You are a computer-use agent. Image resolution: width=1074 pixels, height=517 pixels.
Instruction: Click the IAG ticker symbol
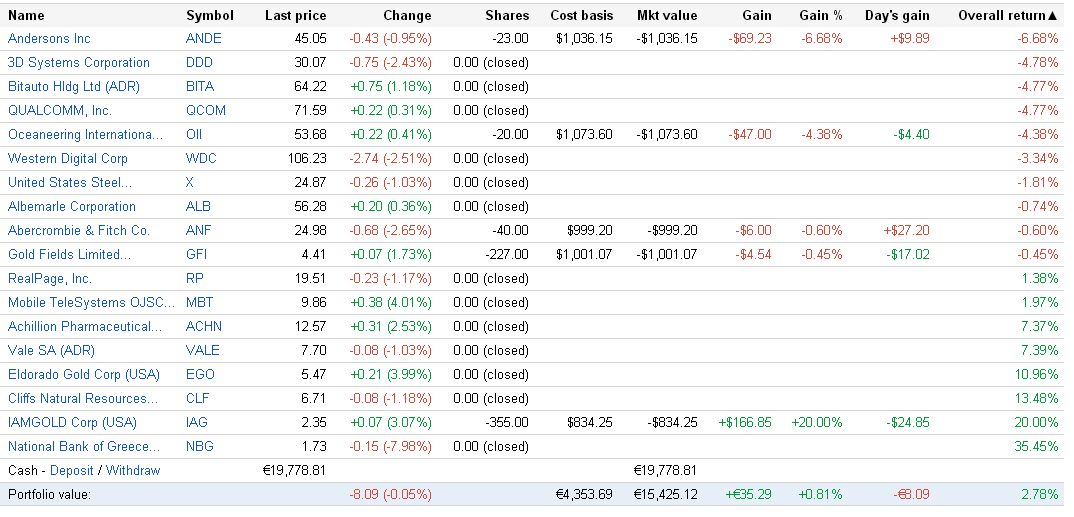(x=198, y=422)
